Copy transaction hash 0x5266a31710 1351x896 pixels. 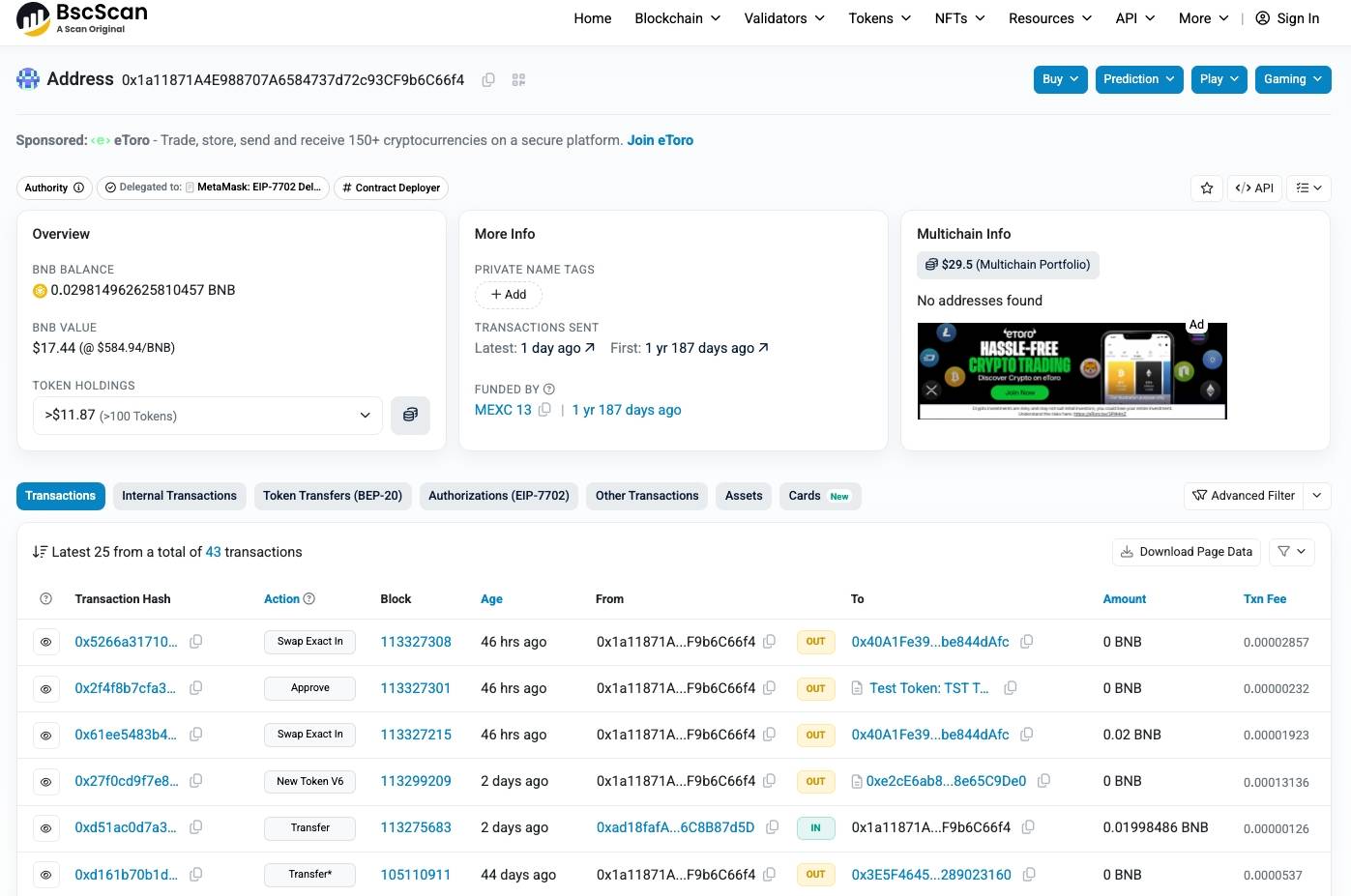[195, 641]
